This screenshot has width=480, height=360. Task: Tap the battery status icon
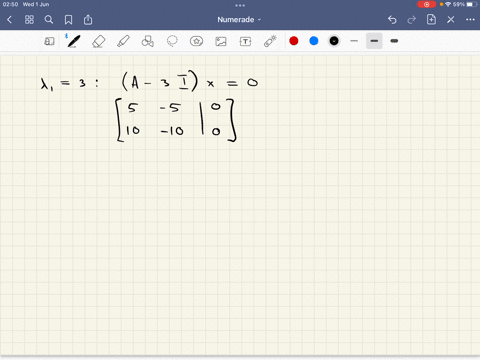[x=471, y=4]
